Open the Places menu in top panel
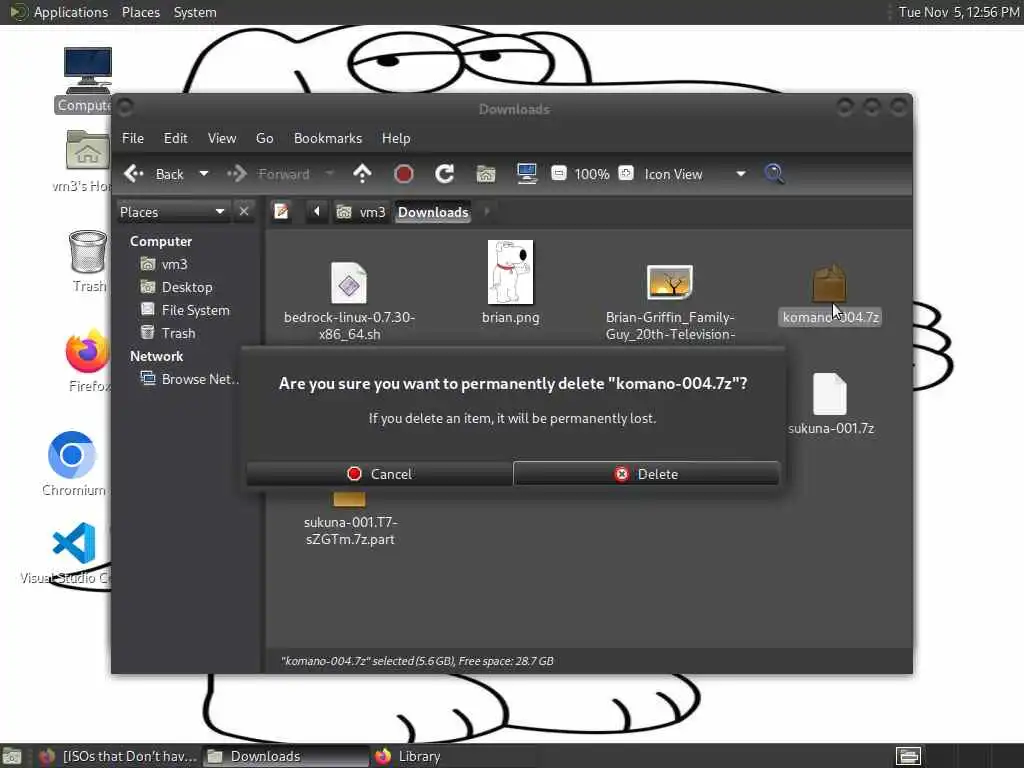 point(141,12)
